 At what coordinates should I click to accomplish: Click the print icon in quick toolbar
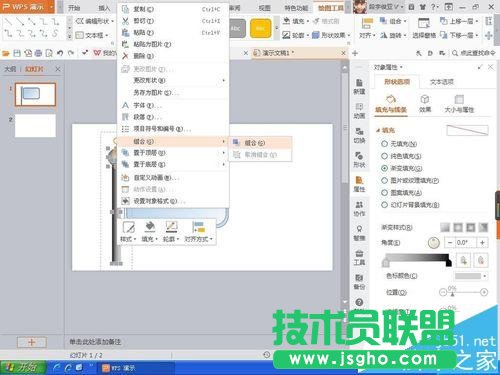pos(38,53)
